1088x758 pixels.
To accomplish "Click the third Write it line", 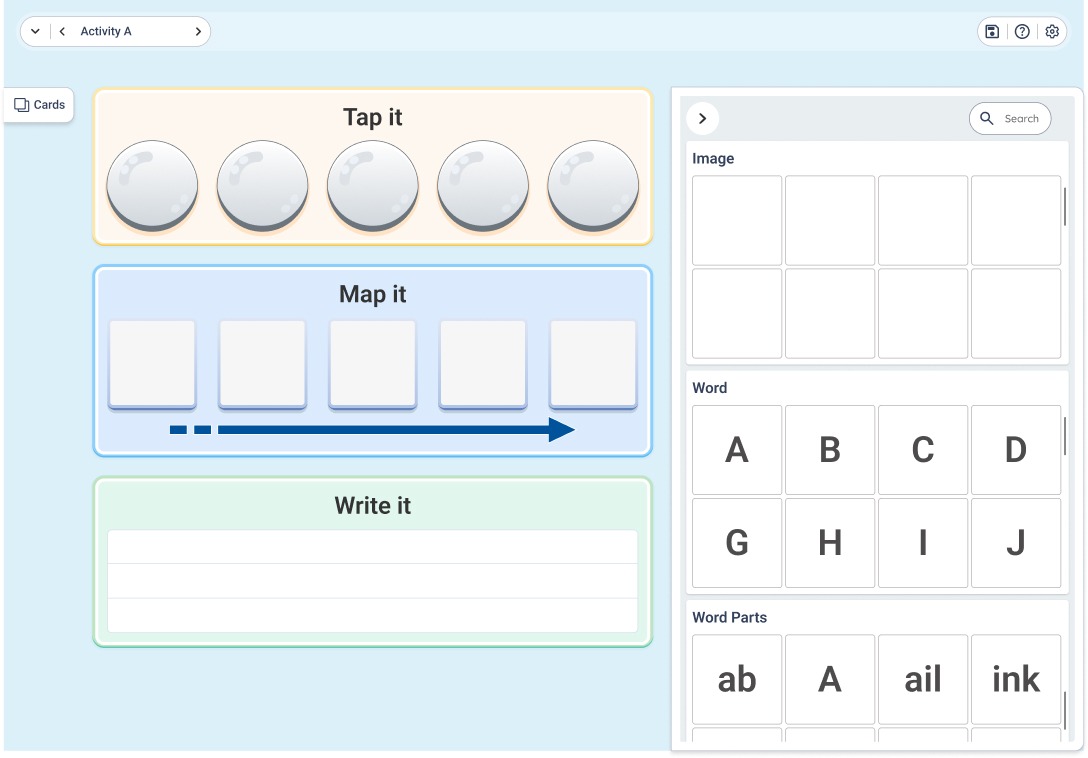I will click(x=373, y=615).
